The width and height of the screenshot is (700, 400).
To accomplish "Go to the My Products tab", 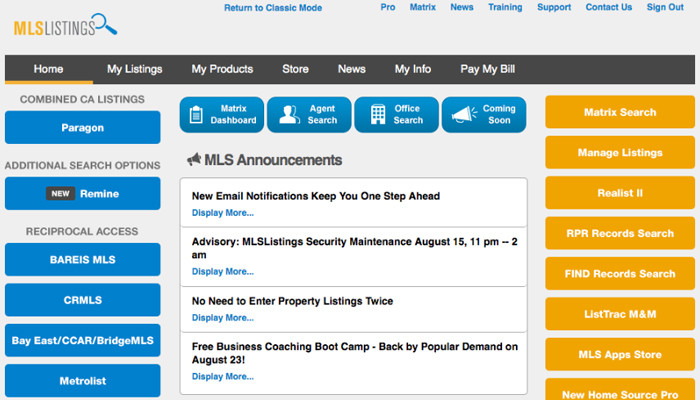I will click(222, 69).
